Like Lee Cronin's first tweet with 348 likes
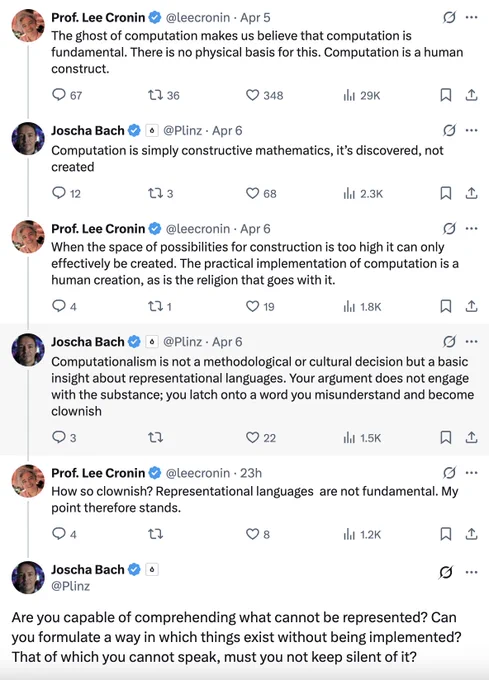This screenshot has height=680, width=489. (264, 95)
